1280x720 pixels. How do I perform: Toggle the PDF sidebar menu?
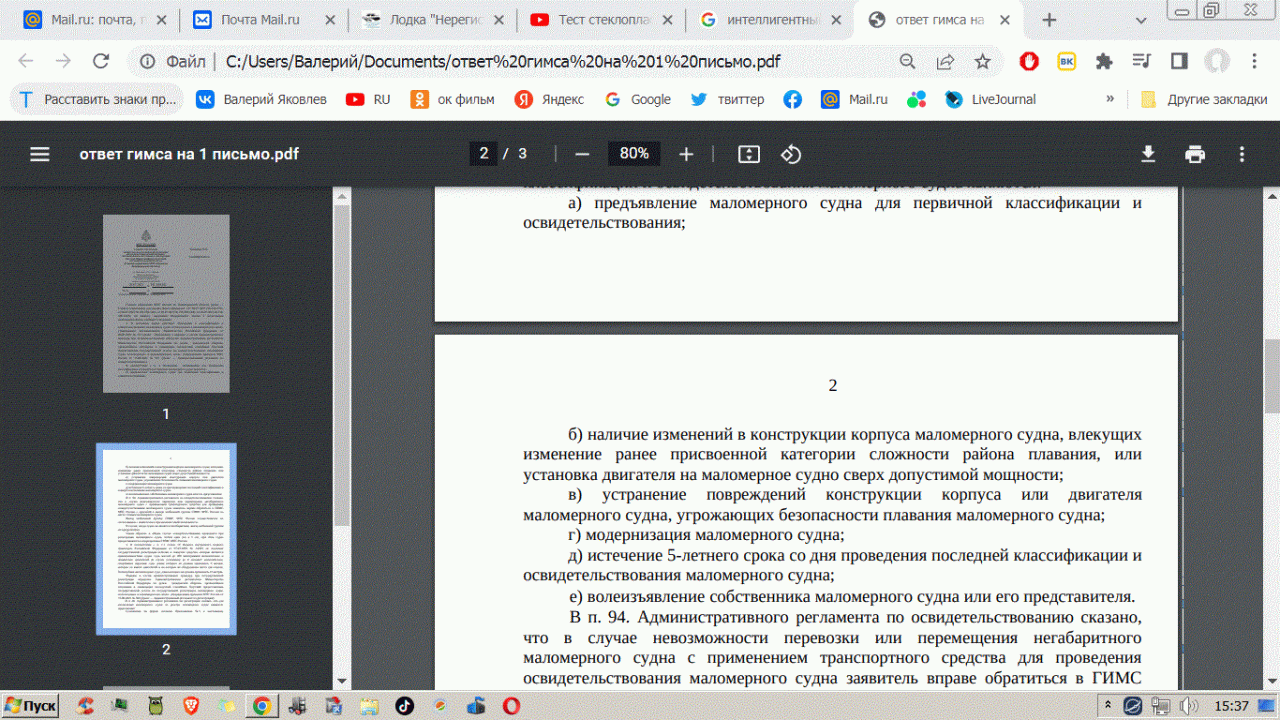coord(40,154)
